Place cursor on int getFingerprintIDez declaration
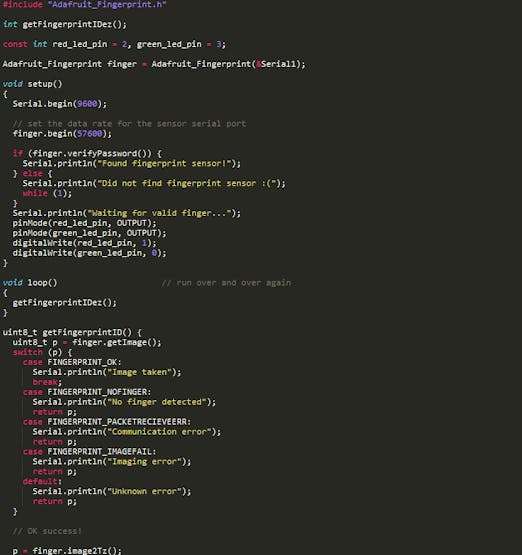 [64, 24]
